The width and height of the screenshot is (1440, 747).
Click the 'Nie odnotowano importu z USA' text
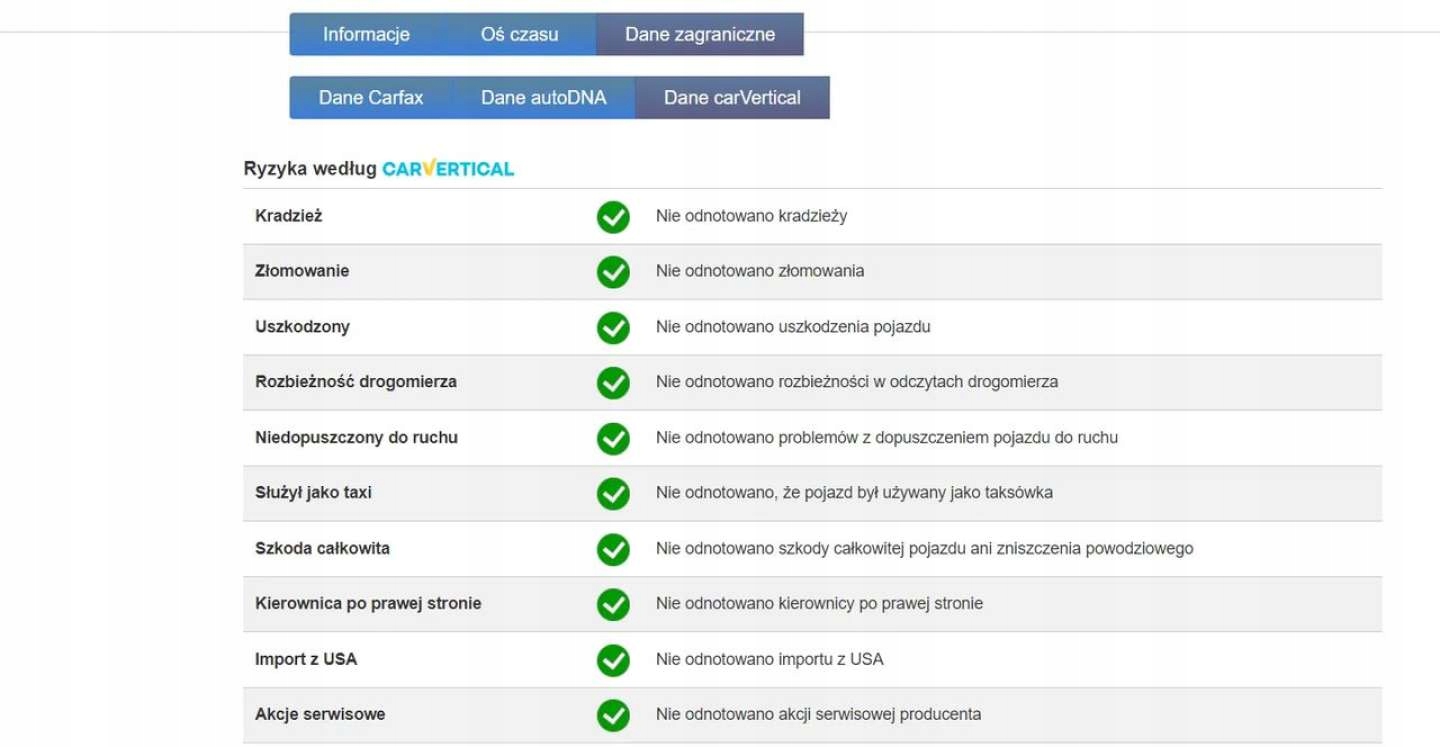[x=769, y=660]
